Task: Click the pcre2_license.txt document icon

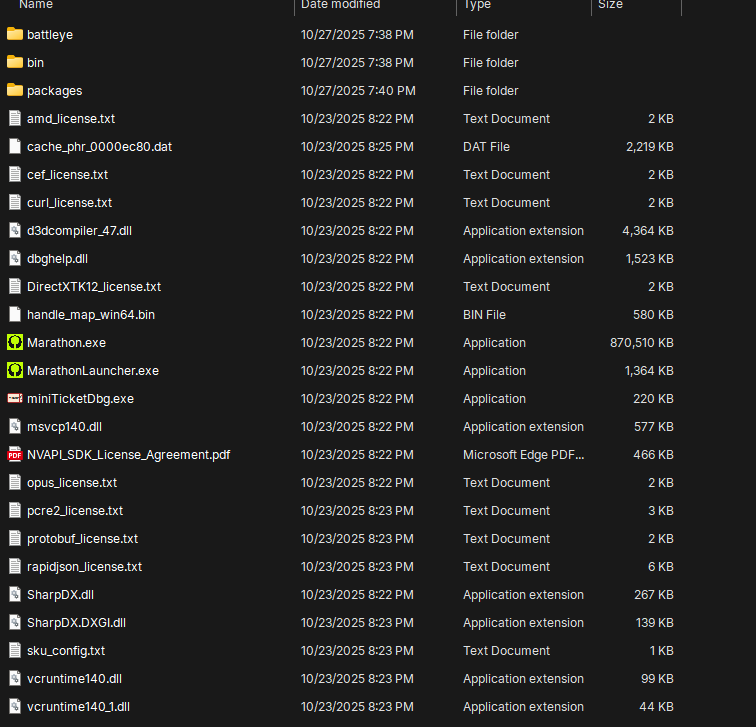Action: [15, 510]
